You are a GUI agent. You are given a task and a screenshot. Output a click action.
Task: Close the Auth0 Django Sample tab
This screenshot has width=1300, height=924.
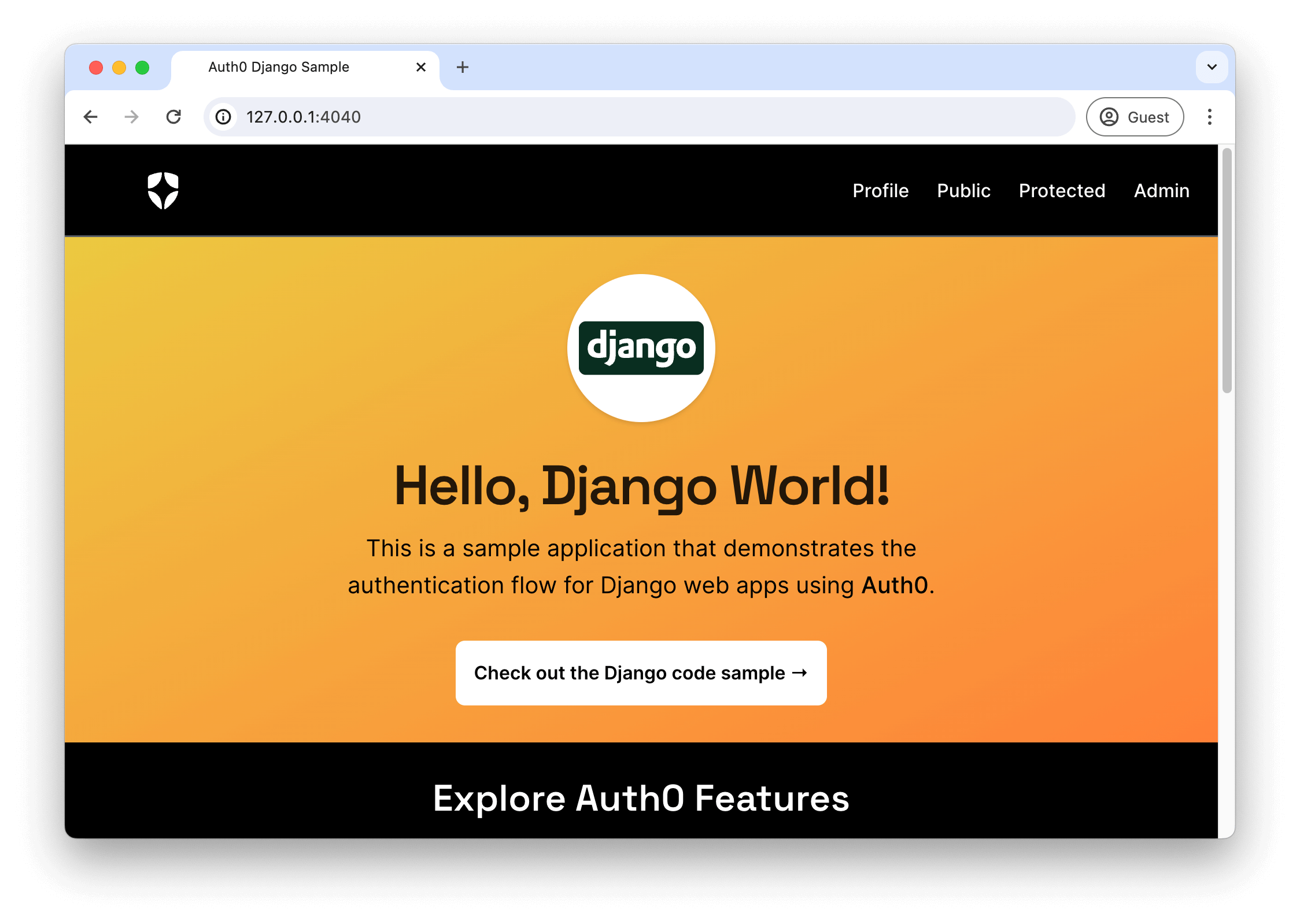tap(421, 67)
